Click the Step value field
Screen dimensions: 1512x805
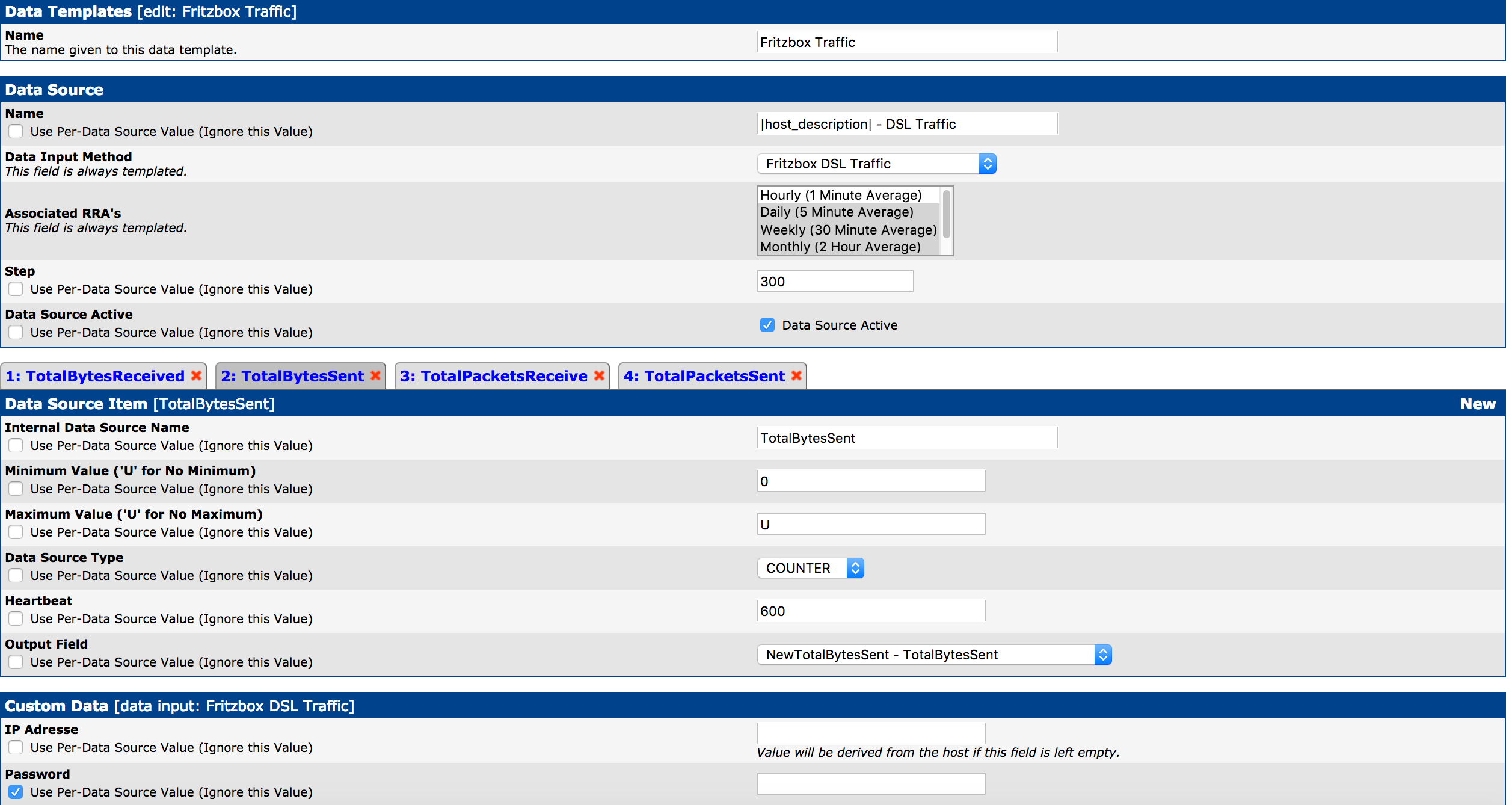coord(835,281)
